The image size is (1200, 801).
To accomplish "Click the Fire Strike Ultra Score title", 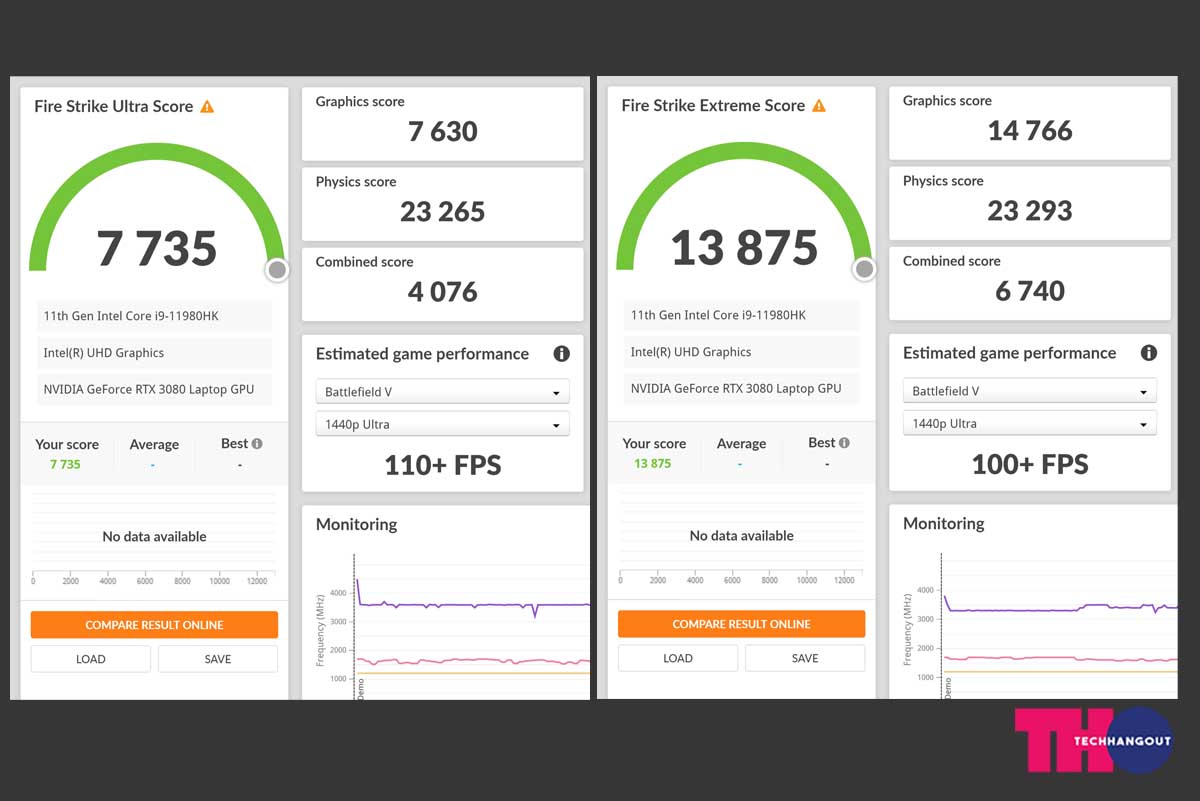I will 114,106.
